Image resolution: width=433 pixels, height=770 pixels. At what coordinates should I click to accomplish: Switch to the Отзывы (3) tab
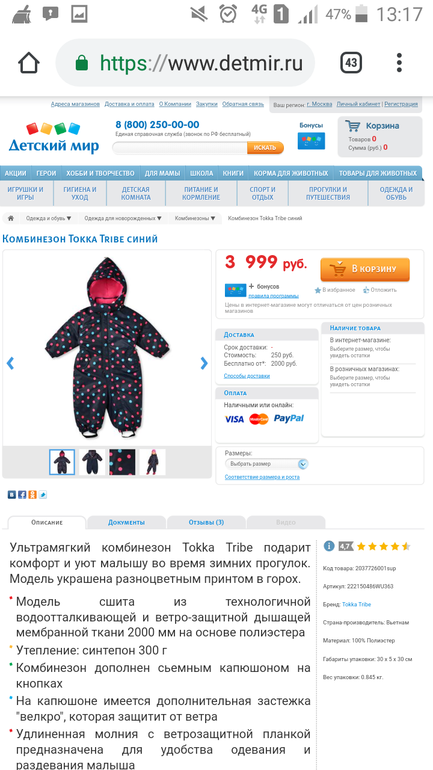[x=206, y=522]
